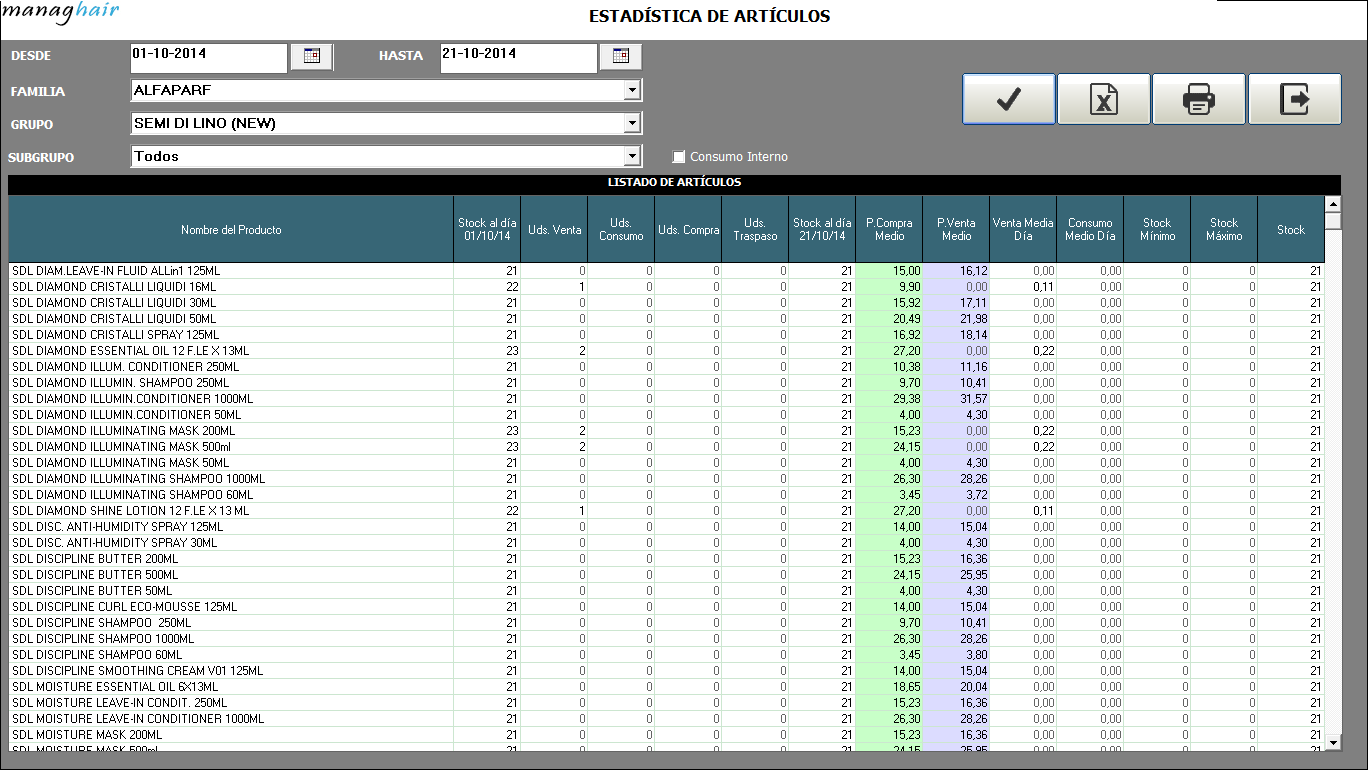Viewport: 1368px width, 770px height.
Task: Click the checkmark confirm button
Action: point(1008,100)
